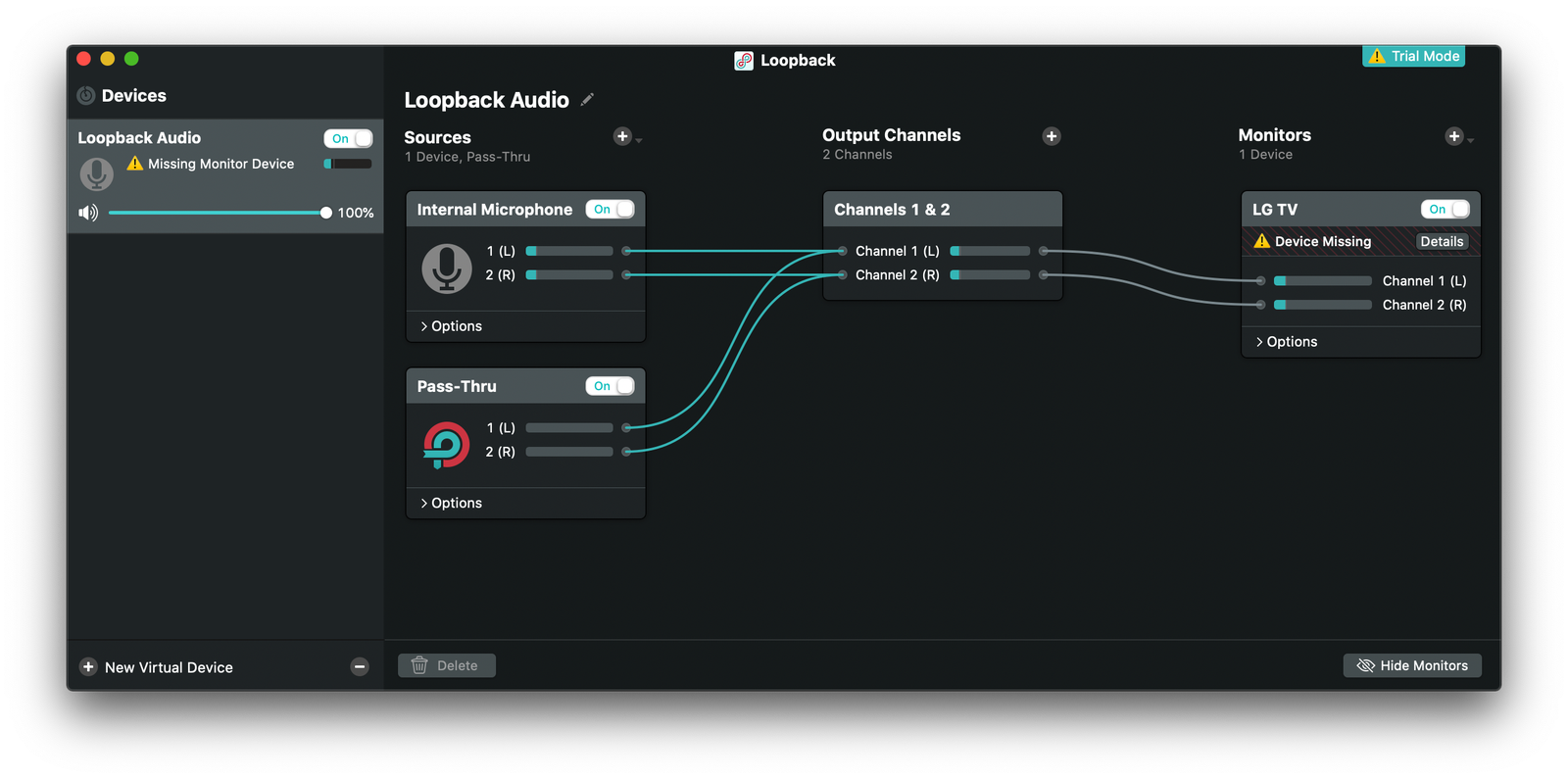Screen dimensions: 1568x779
Task: Click the 'Missing Monitor Device' text
Action: click(x=221, y=164)
